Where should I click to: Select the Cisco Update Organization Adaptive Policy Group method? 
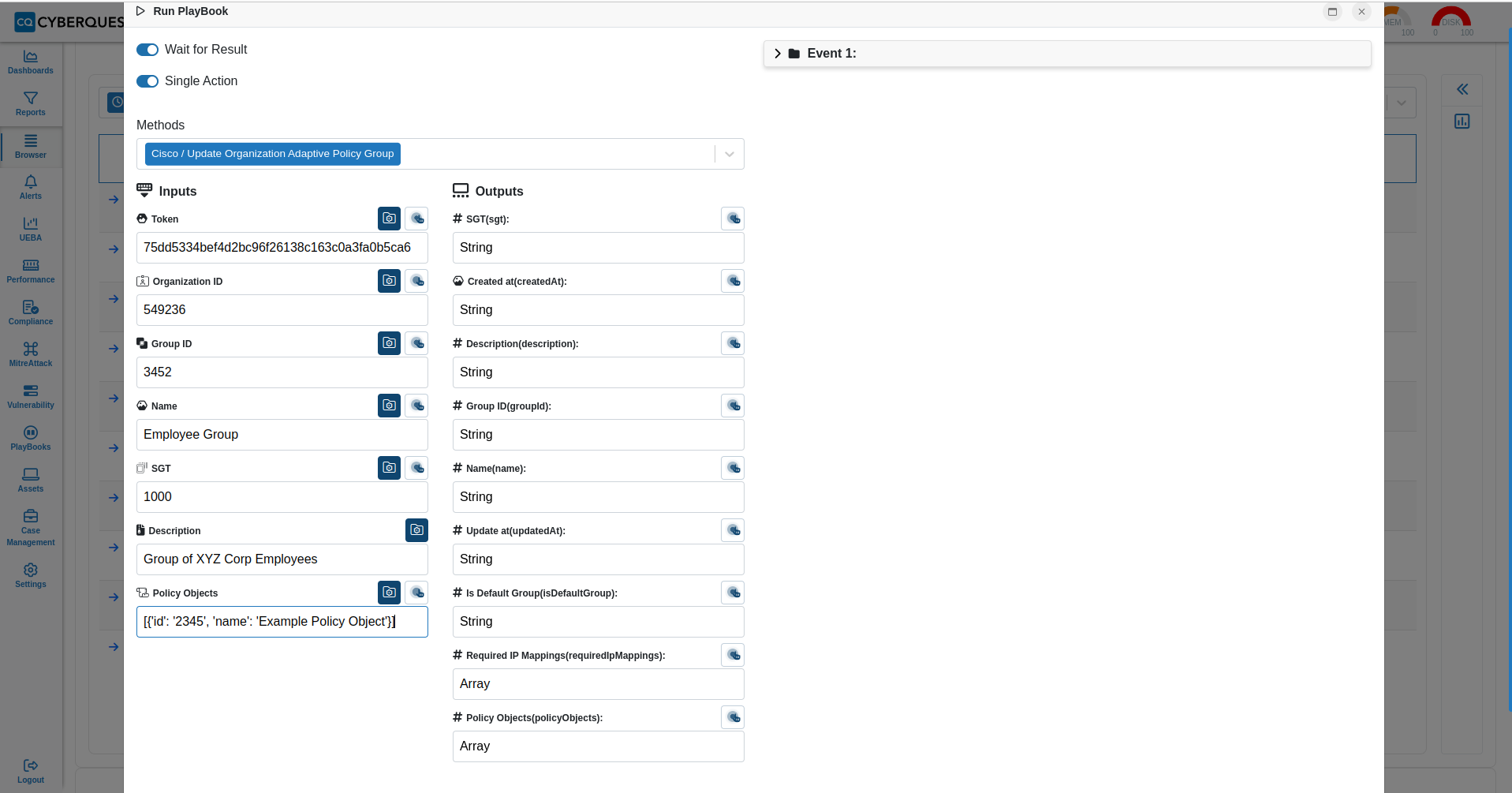click(273, 154)
